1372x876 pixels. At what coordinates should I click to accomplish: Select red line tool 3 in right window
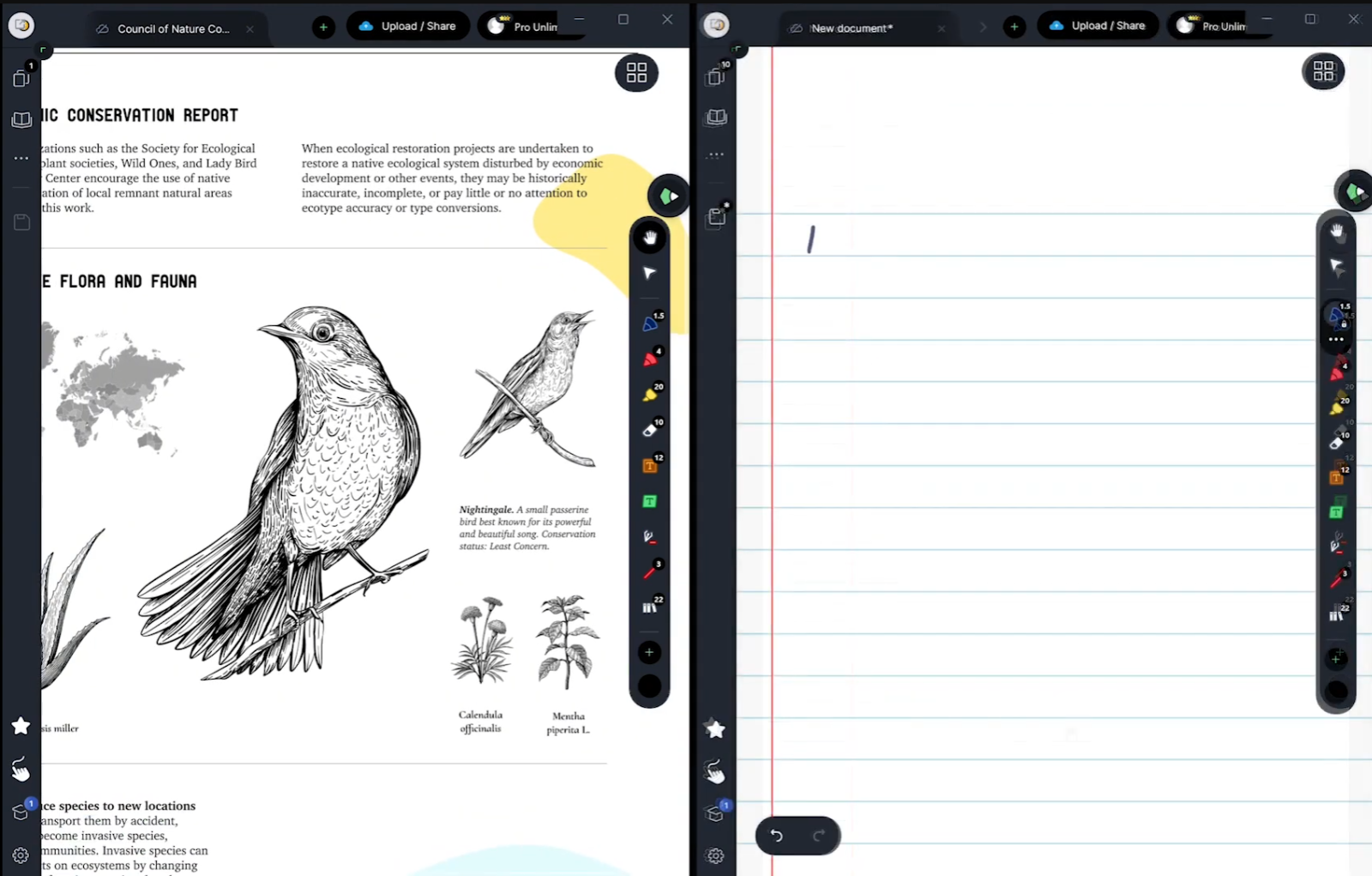1338,579
